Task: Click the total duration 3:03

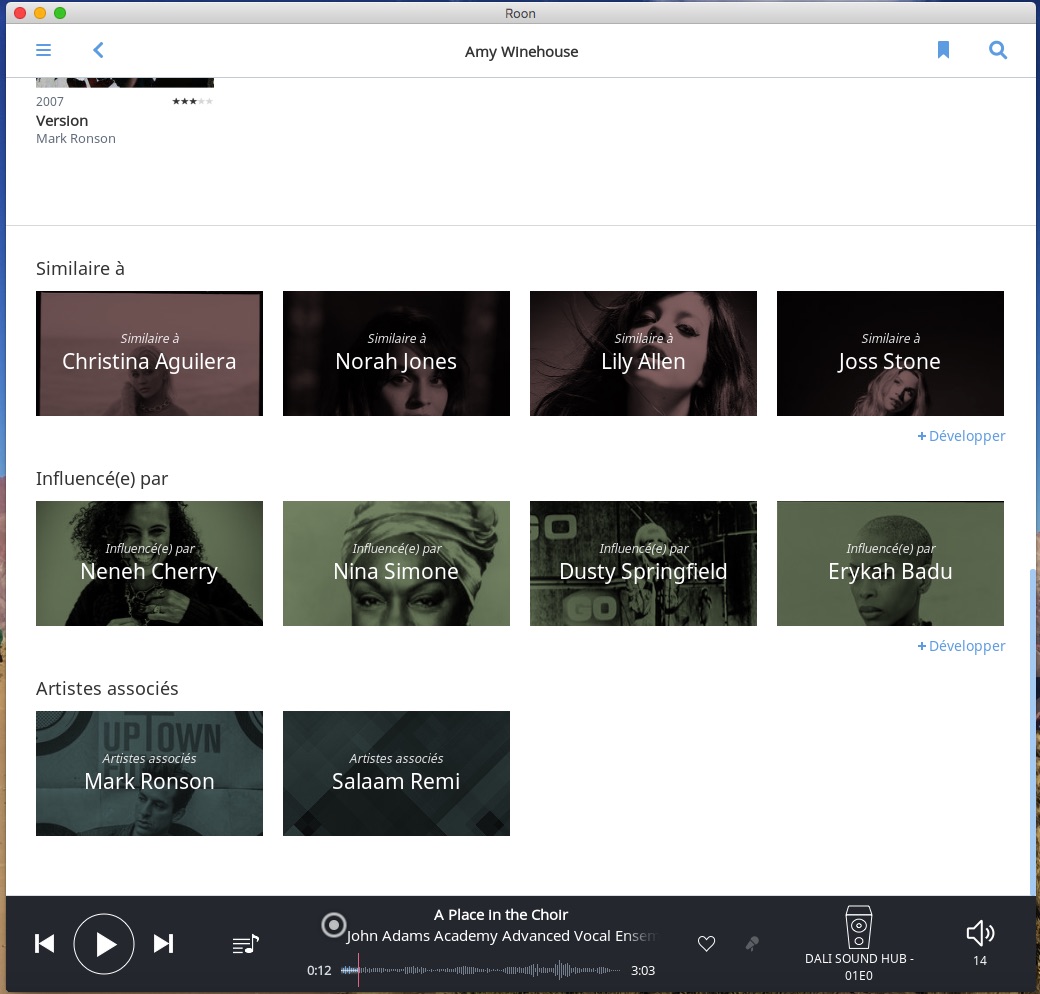Action: (x=643, y=970)
